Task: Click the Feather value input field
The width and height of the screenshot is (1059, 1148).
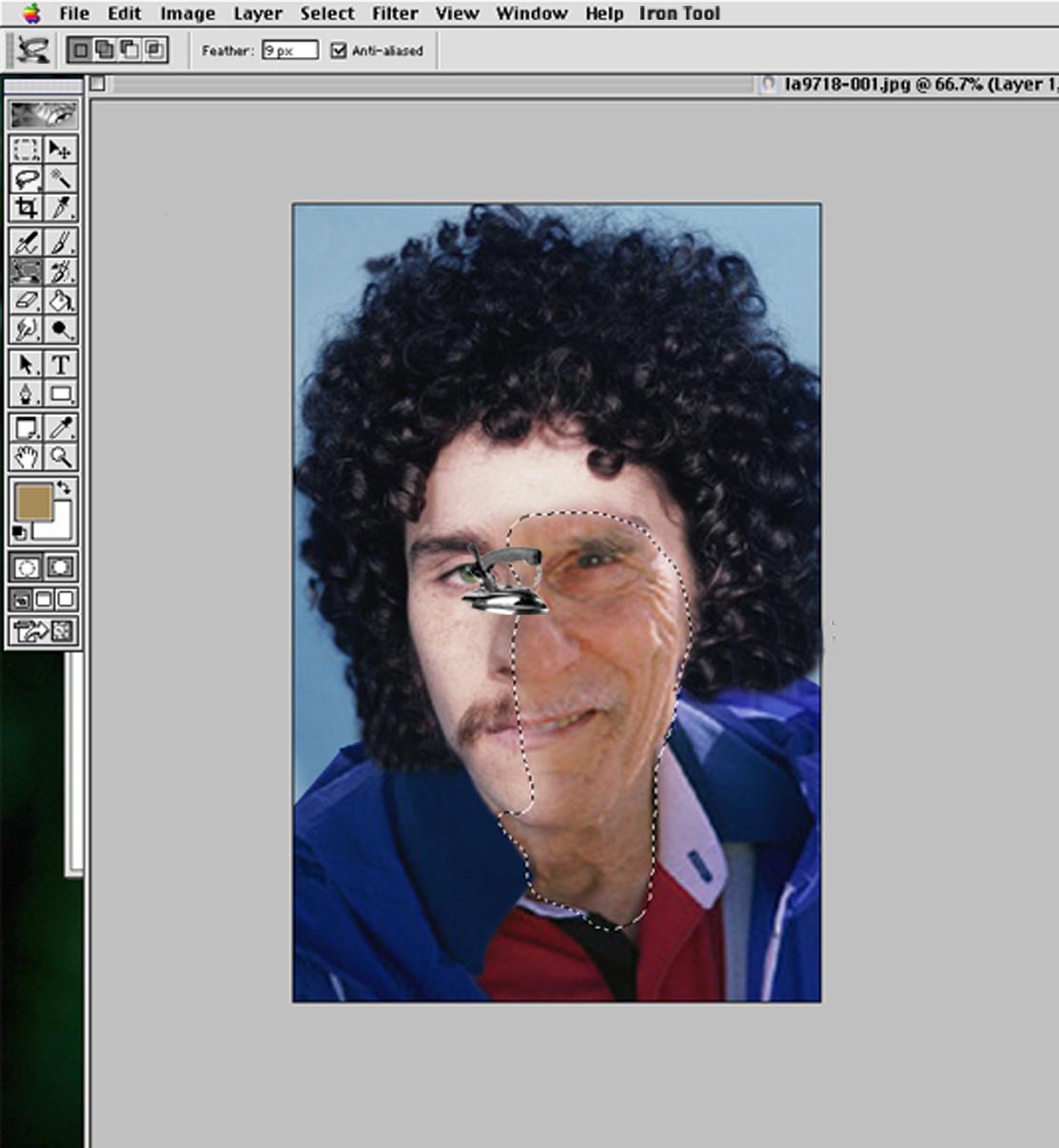Action: 290,50
